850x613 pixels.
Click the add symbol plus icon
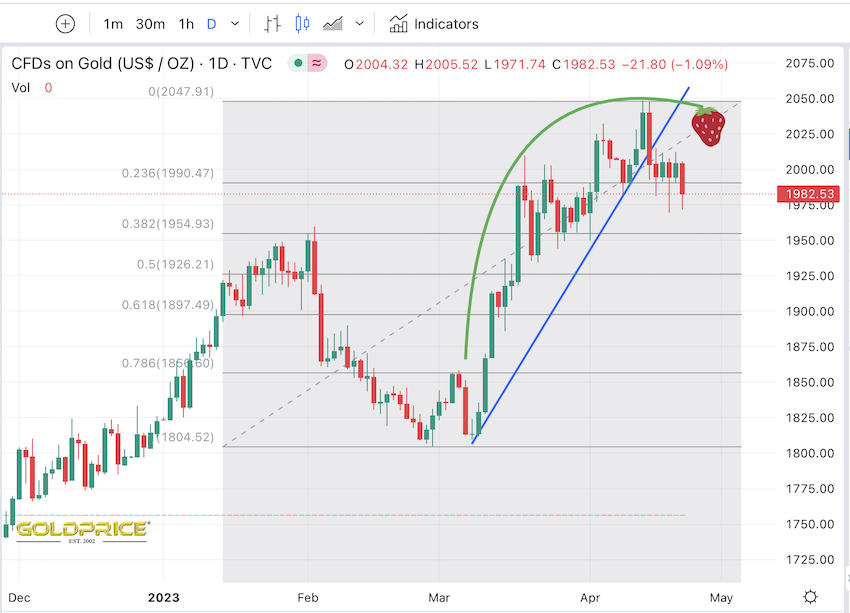[x=65, y=24]
